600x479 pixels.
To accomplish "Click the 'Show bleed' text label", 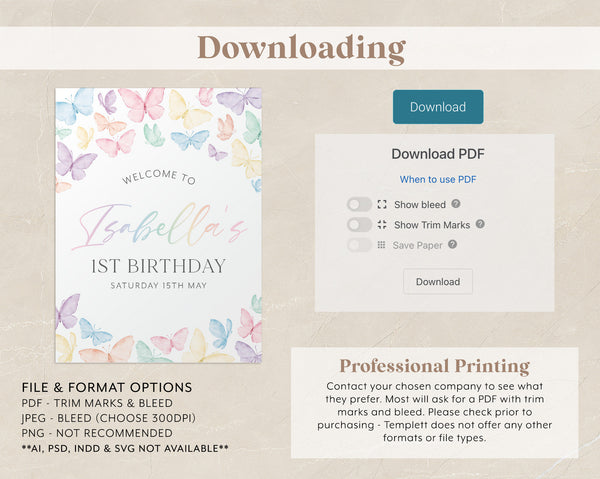I will 419,204.
